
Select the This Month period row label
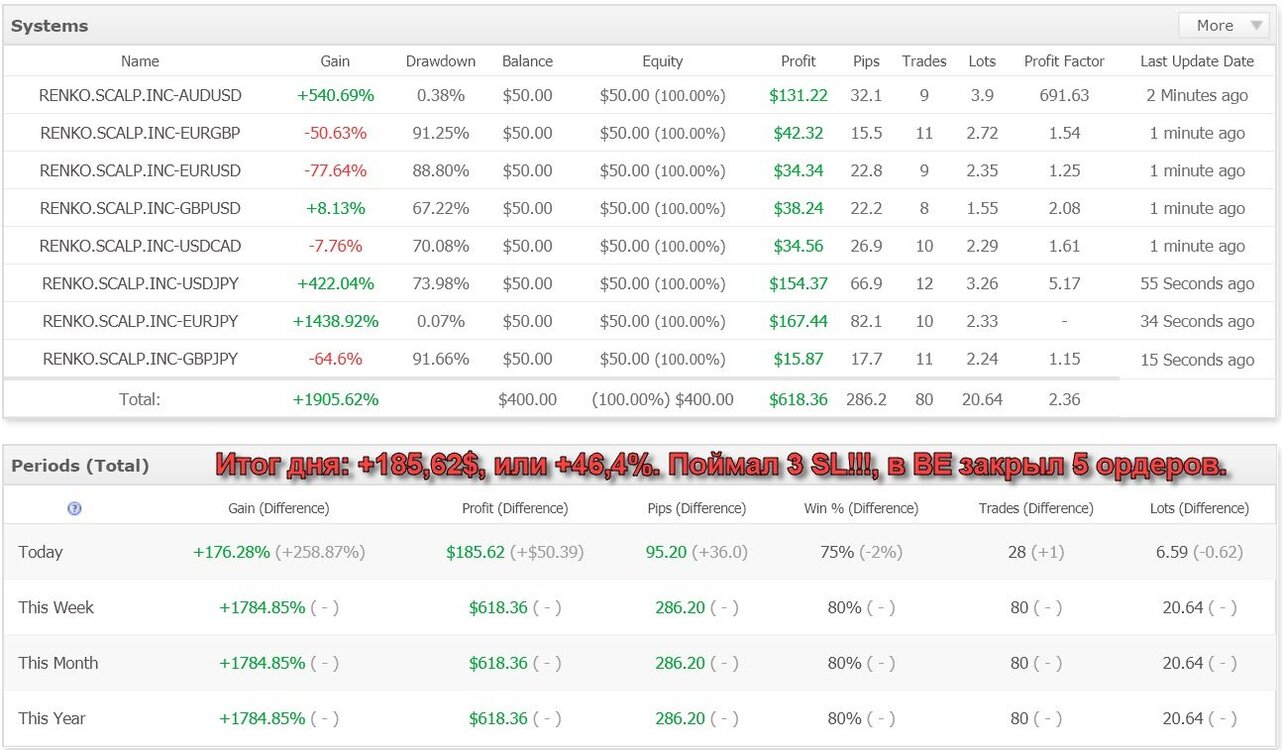pos(58,663)
